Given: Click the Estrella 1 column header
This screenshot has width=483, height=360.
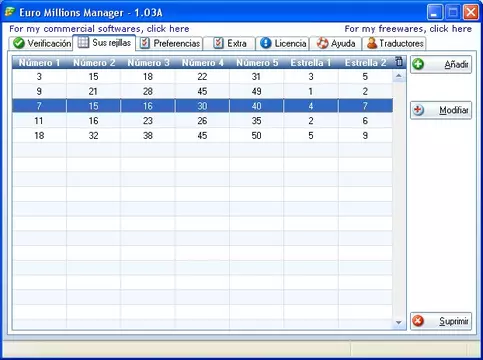Looking at the screenshot, I should [311, 63].
